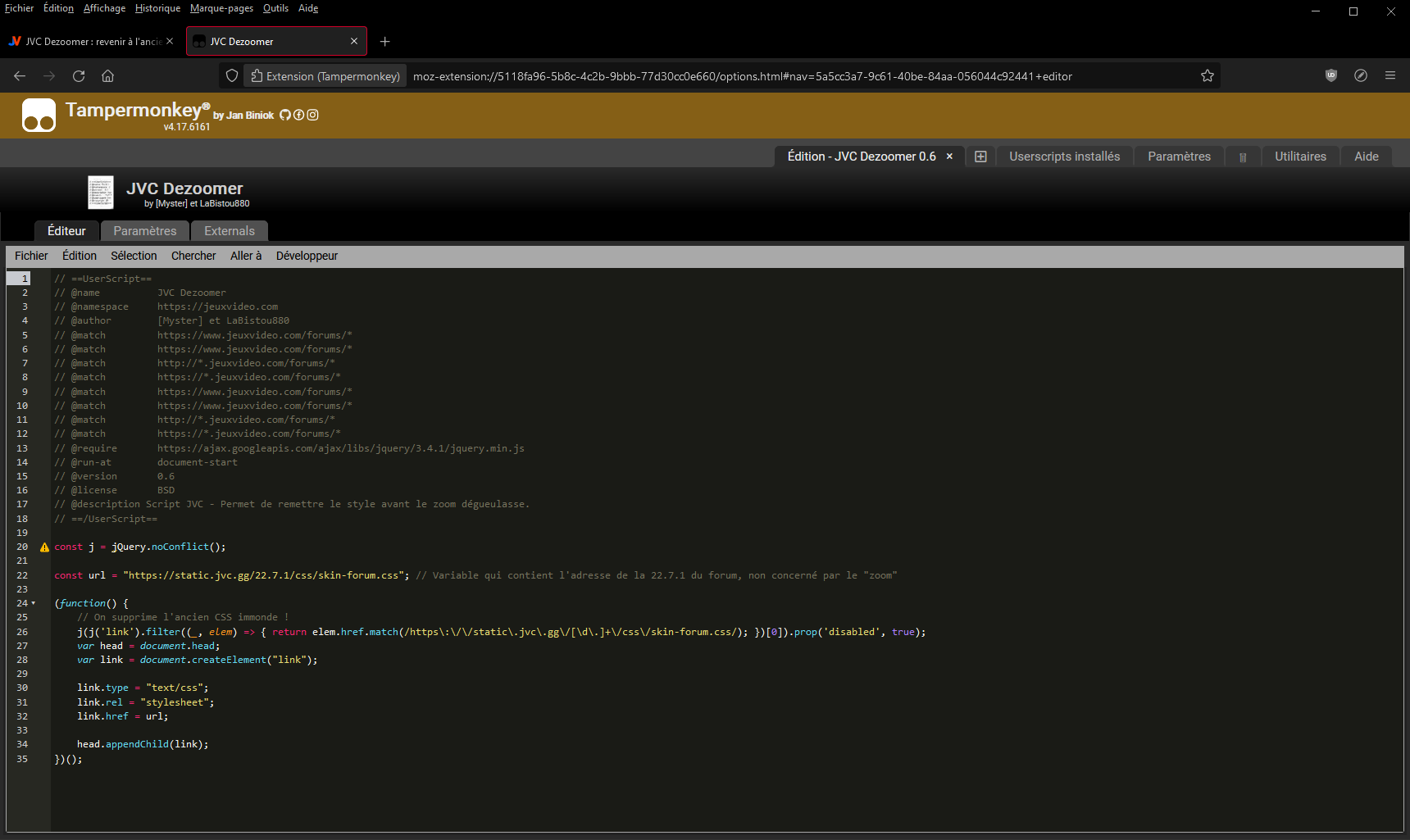Go to the browser home page
This screenshot has width=1410, height=840.
point(107,76)
